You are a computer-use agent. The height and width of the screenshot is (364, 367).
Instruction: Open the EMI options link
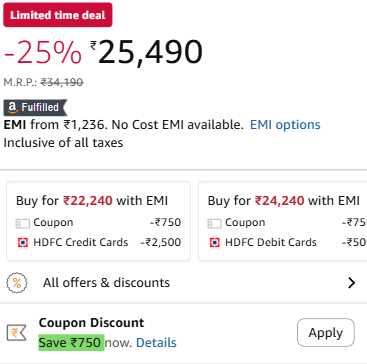[x=285, y=125]
